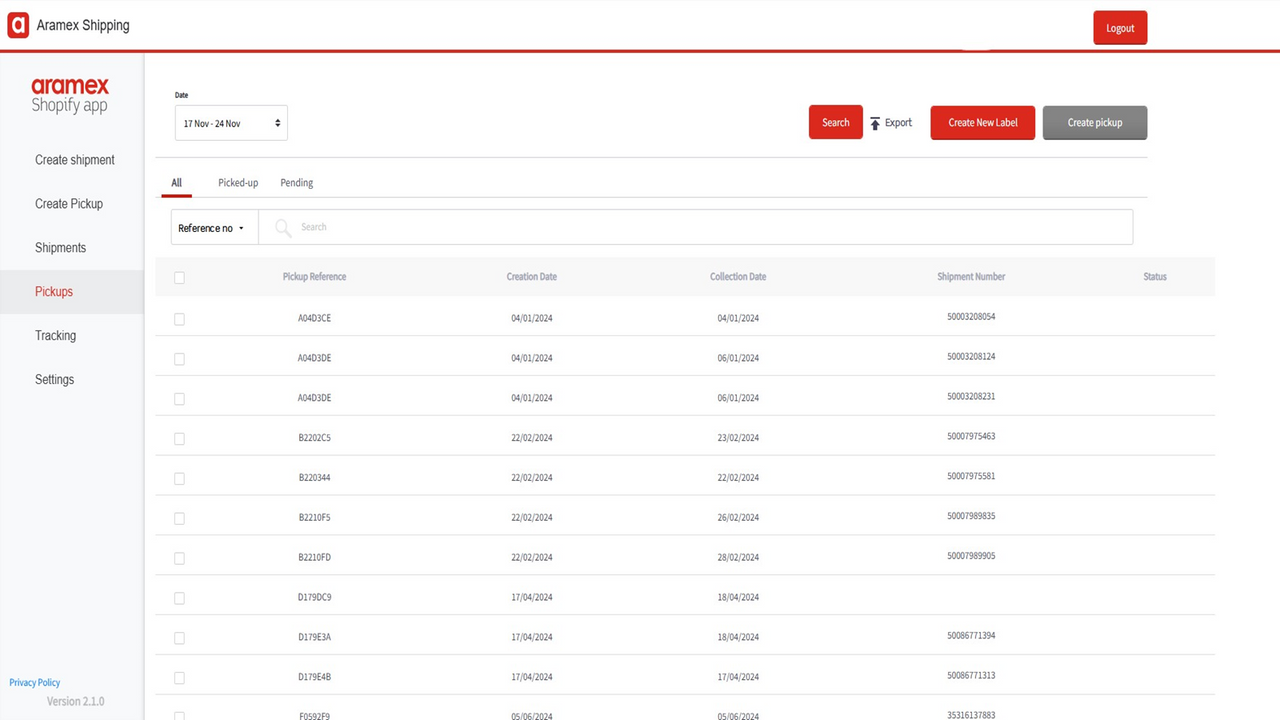
Task: Tick the checkbox for pickup B2210FD
Action: coord(180,558)
